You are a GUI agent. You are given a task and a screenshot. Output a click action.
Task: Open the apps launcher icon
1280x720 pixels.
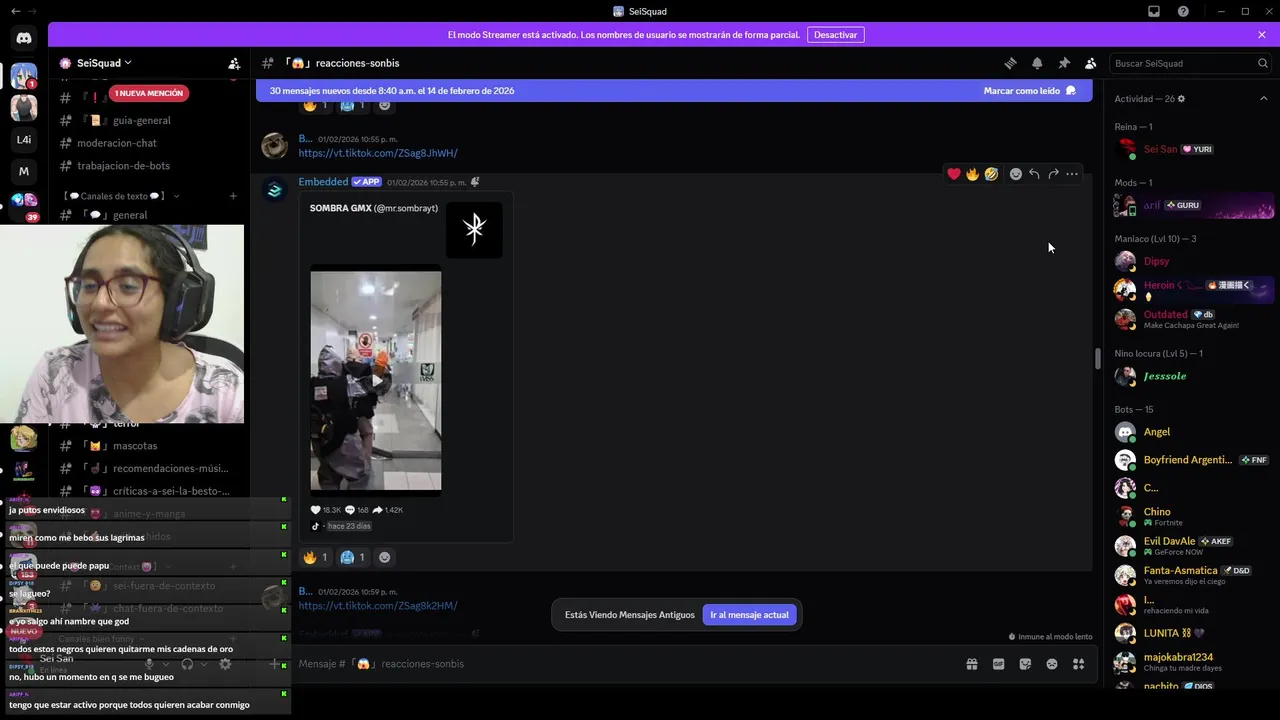point(1078,664)
